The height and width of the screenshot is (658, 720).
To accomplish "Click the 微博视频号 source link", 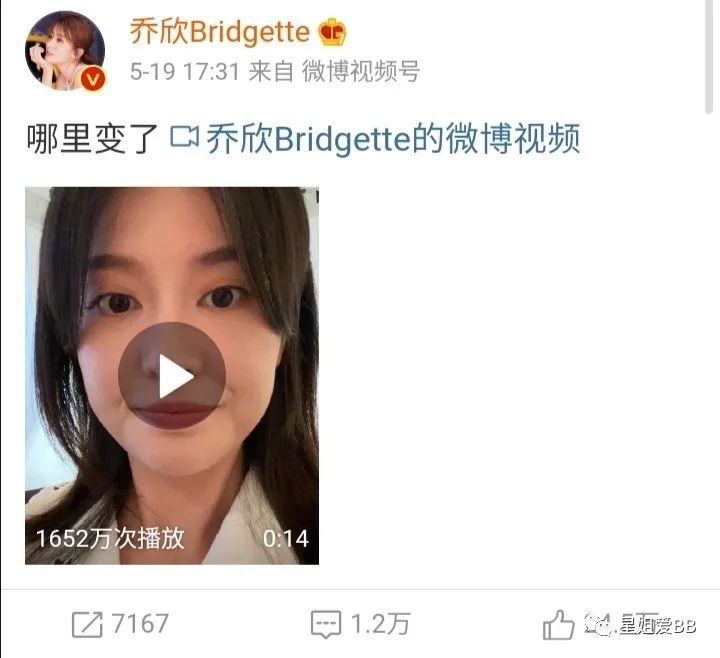I will [361, 72].
